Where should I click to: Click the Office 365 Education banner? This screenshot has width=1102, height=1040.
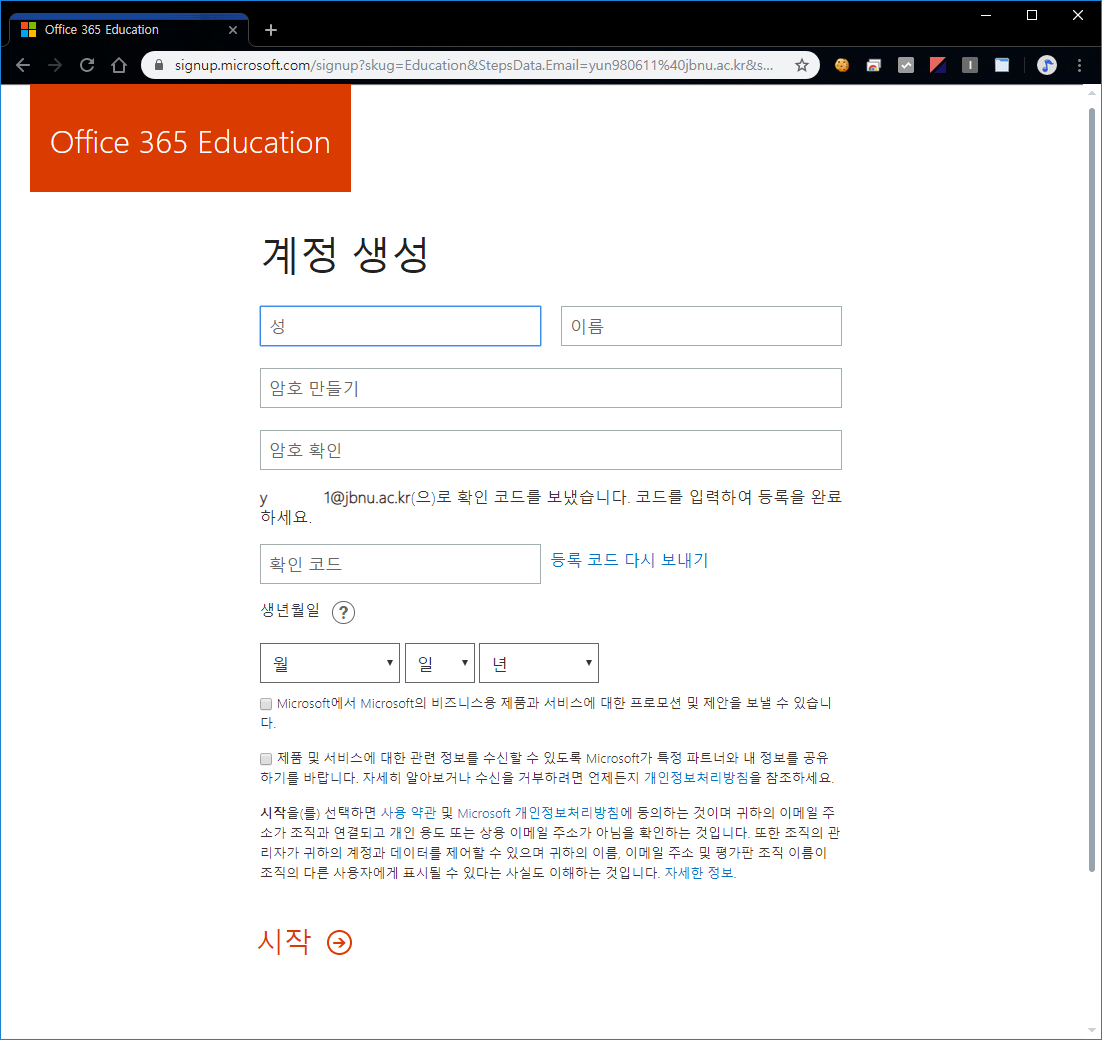190,138
